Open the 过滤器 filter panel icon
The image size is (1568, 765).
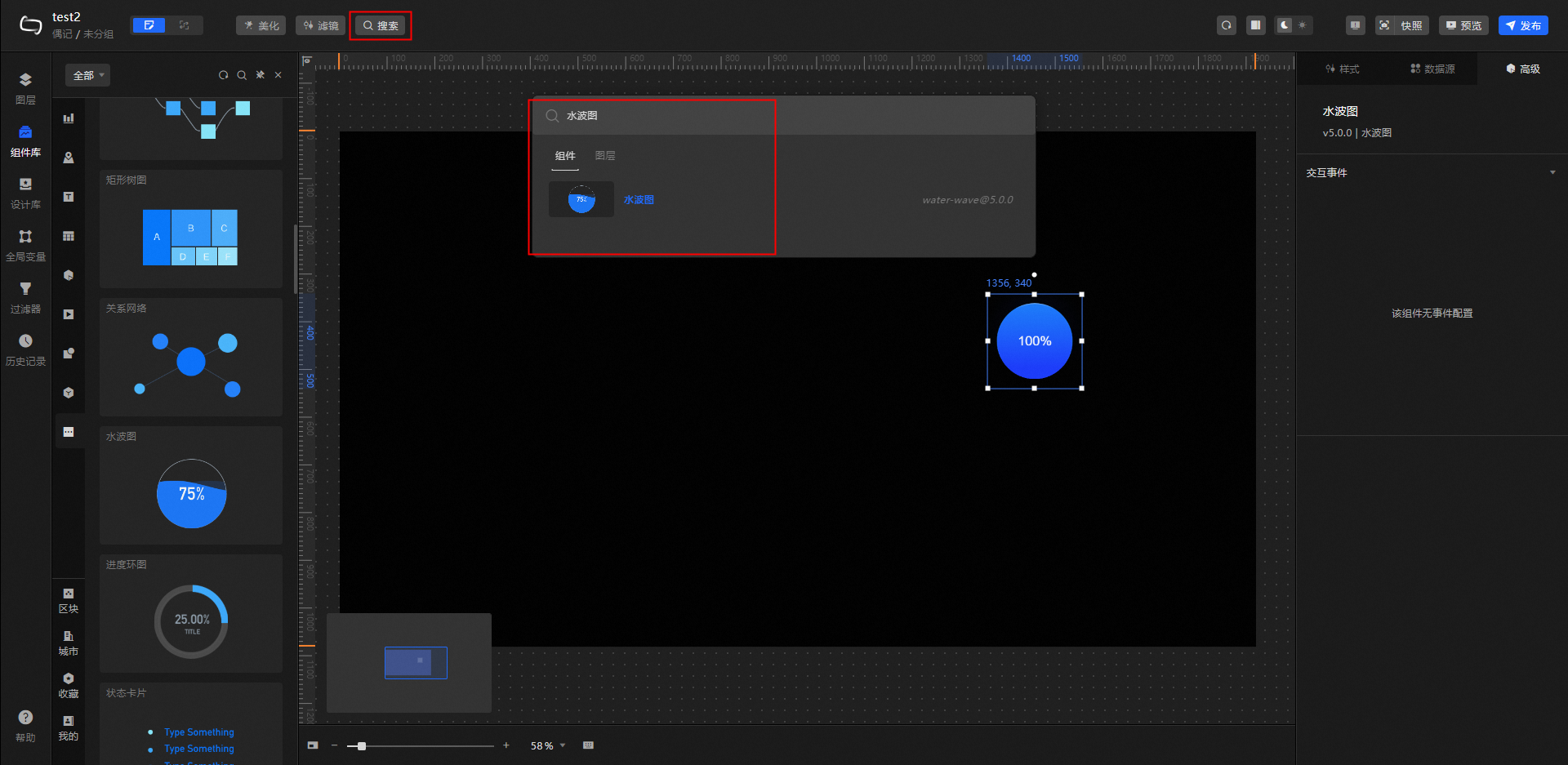pos(25,289)
